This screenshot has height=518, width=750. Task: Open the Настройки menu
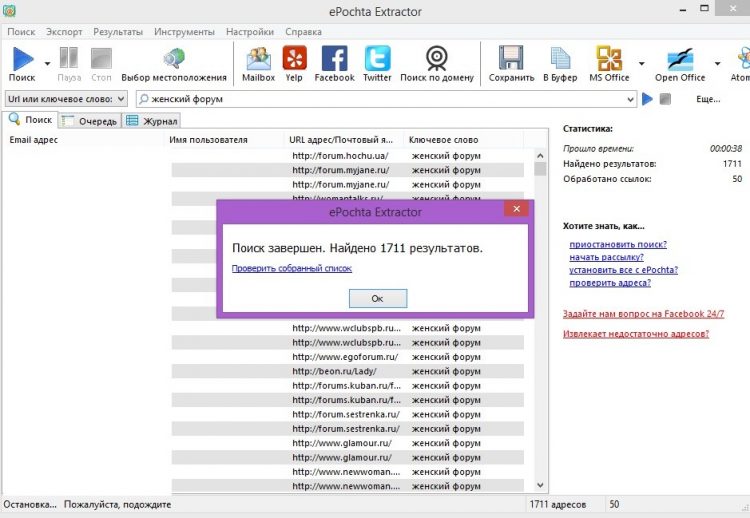pos(250,32)
